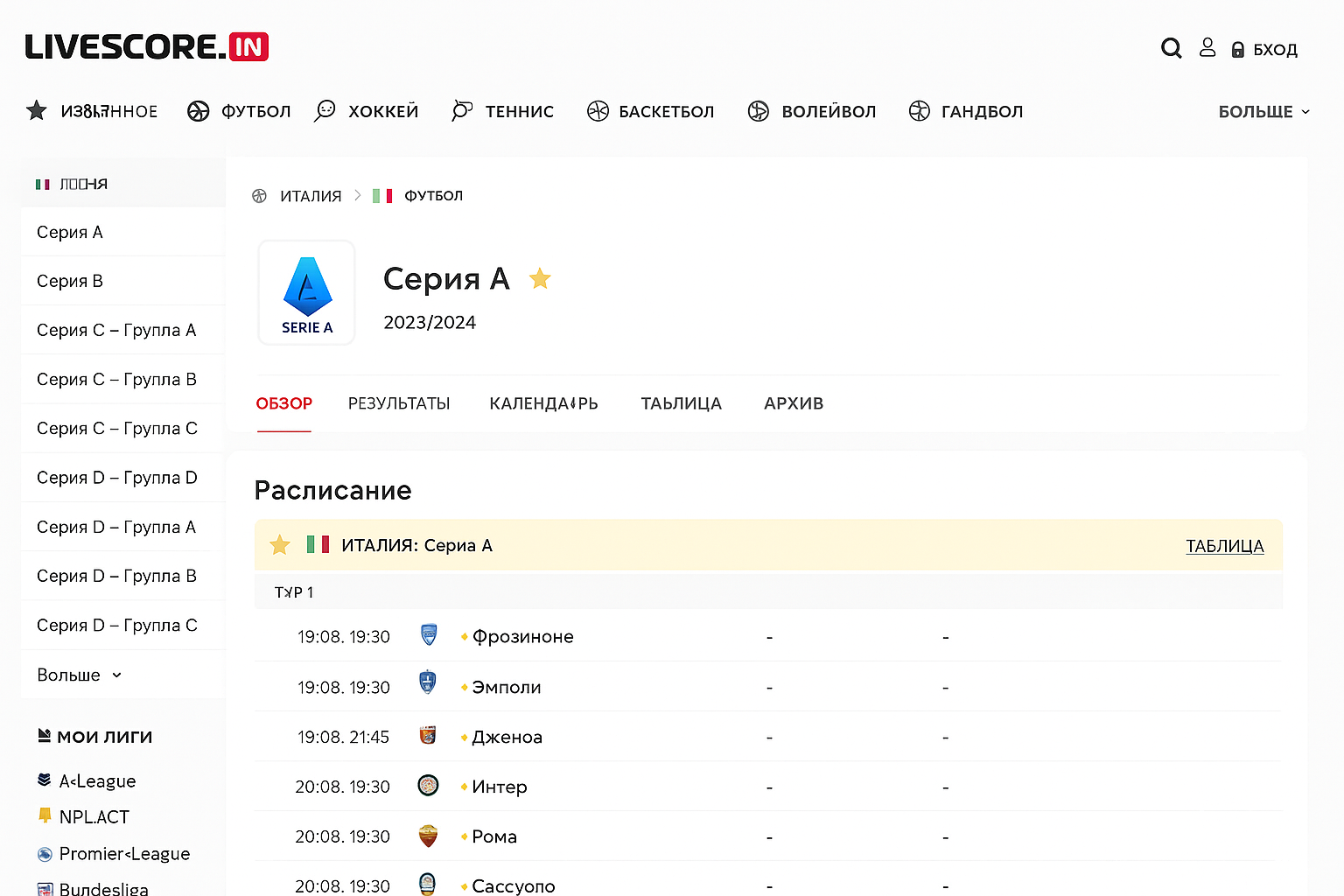Expand the Вольше sidebar item
The height and width of the screenshot is (896, 1344).
77,675
